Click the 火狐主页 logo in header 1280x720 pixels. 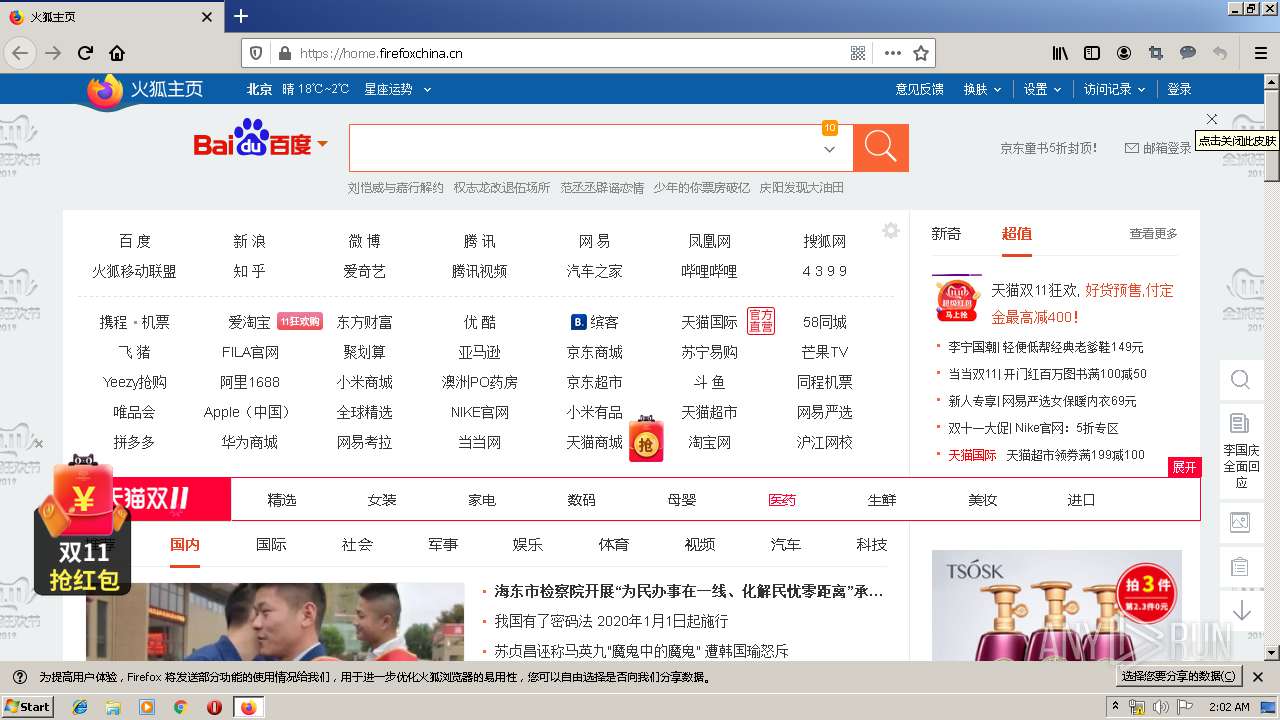(x=145, y=90)
